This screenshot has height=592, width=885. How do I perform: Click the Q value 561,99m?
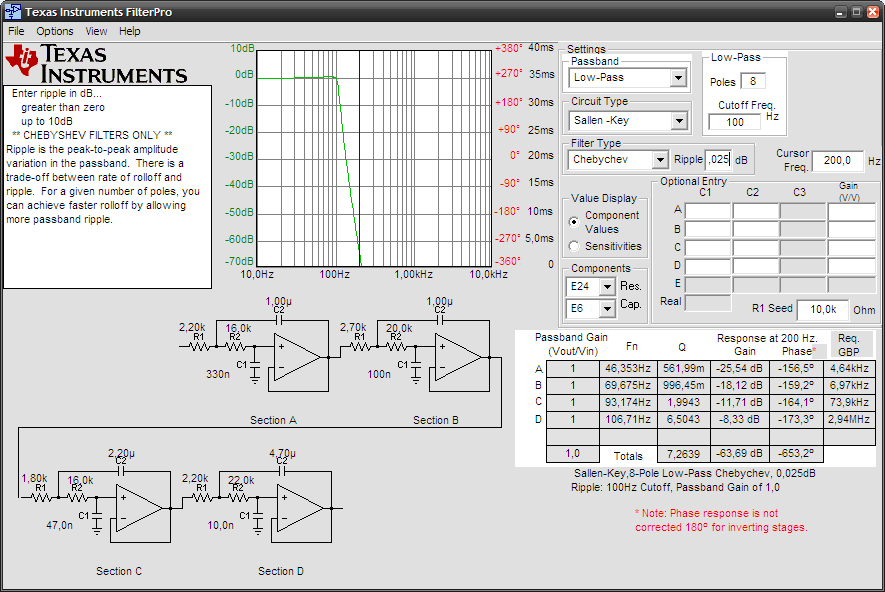click(684, 369)
